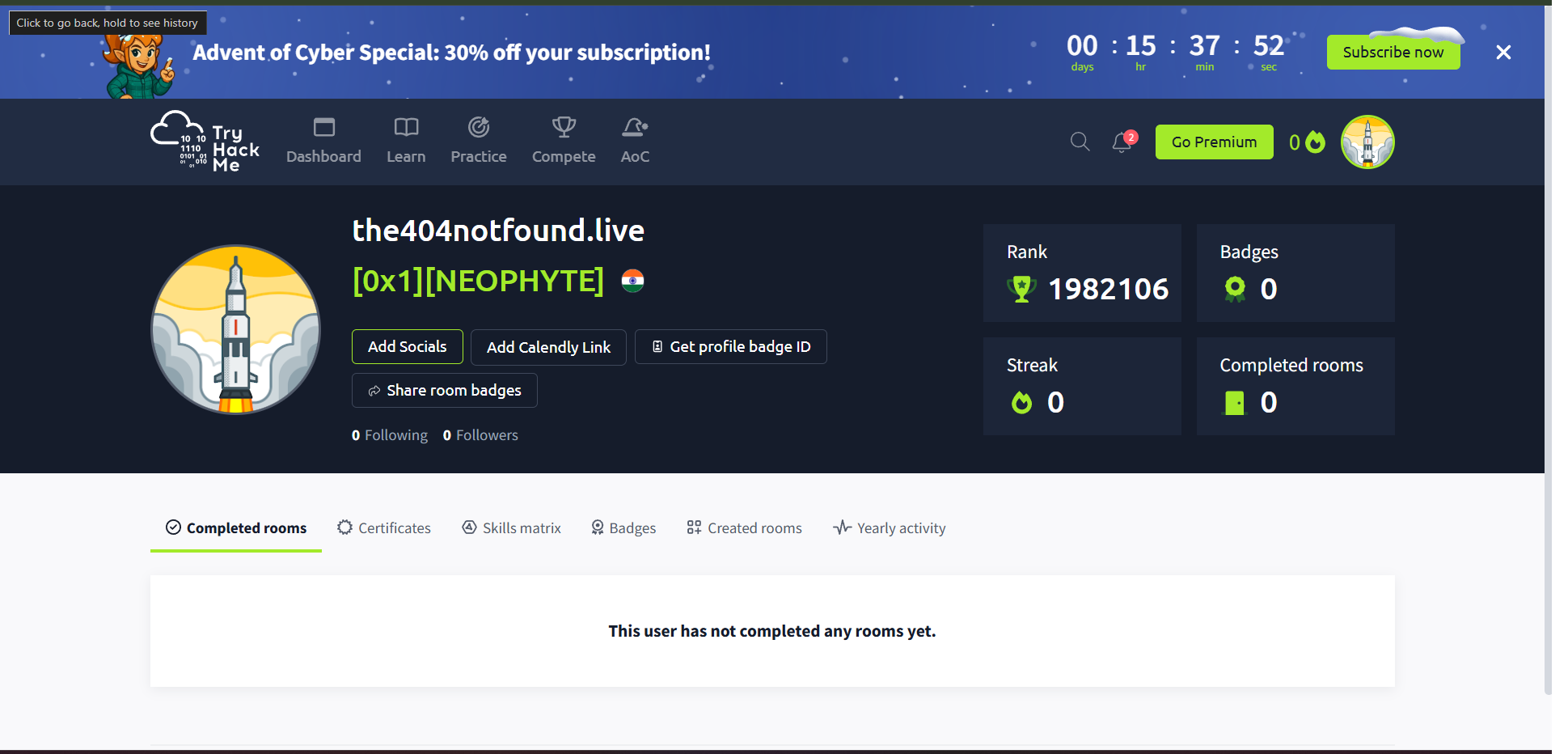
Task: Switch to the Created rooms tab
Action: coord(745,527)
